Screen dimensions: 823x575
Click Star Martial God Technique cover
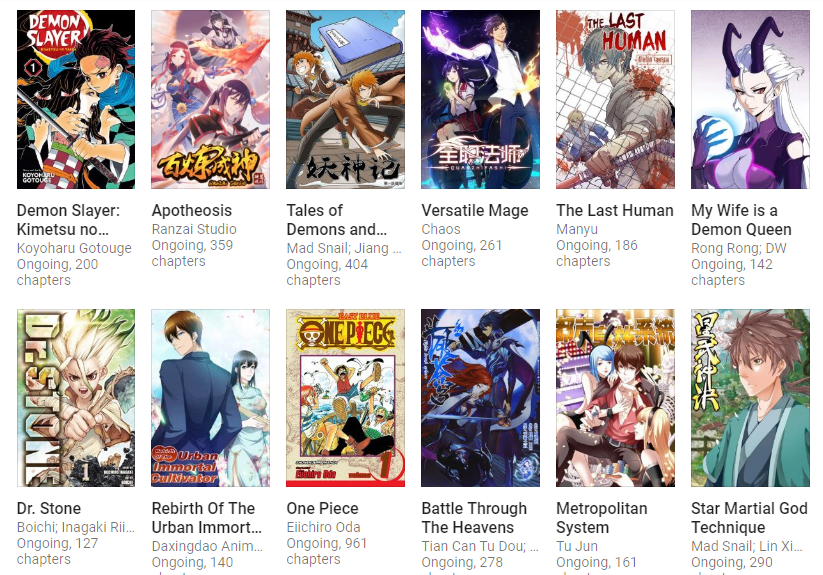click(x=750, y=398)
